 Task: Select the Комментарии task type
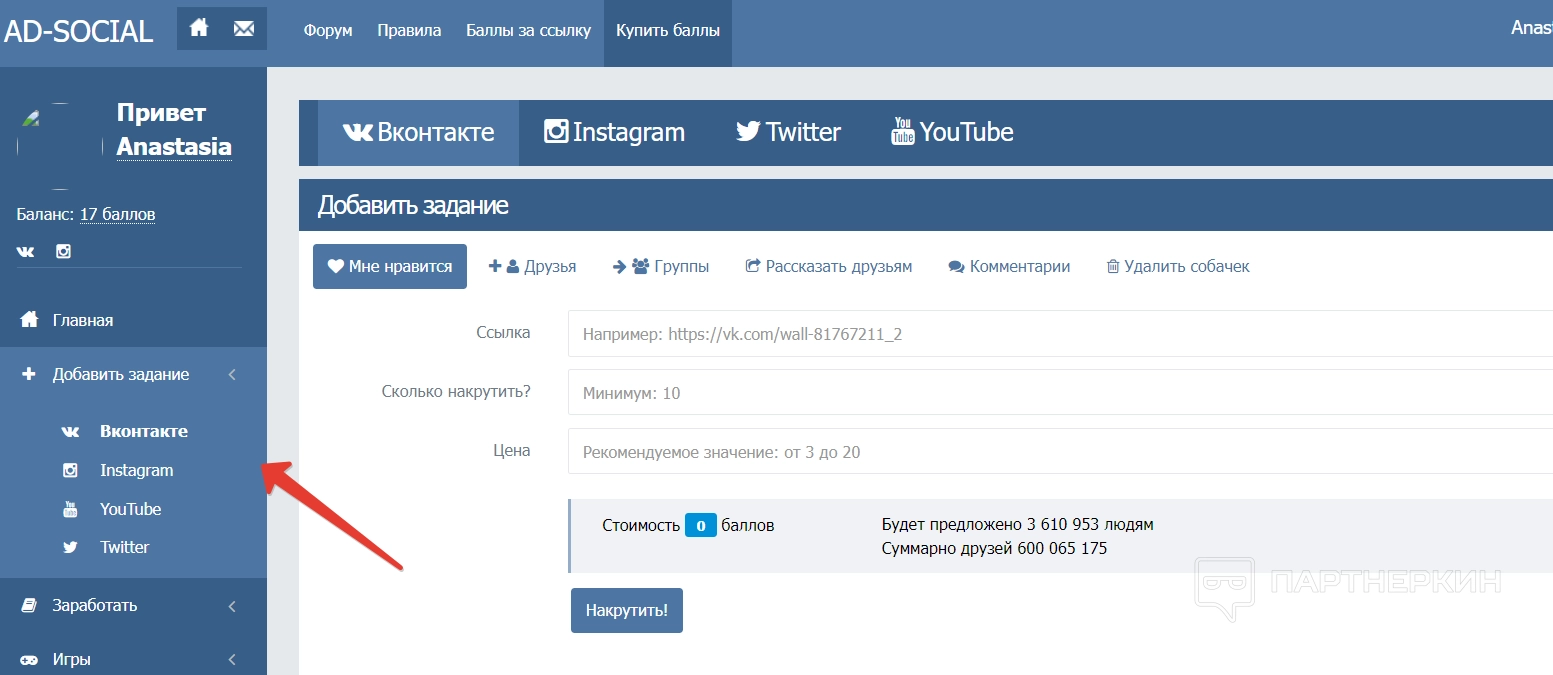[1009, 266]
